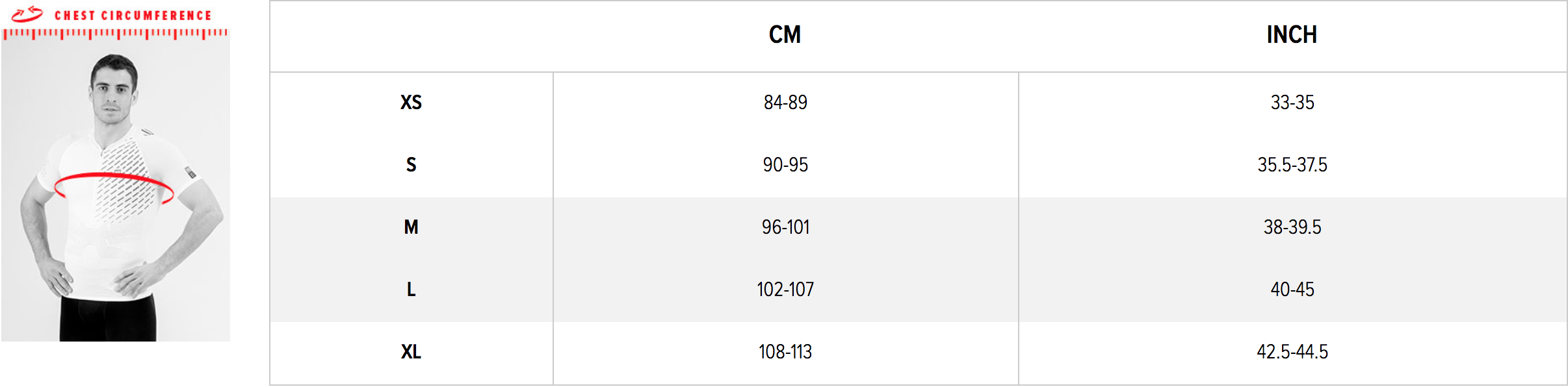1568x387 pixels.
Task: Select the CM column header
Action: point(785,35)
